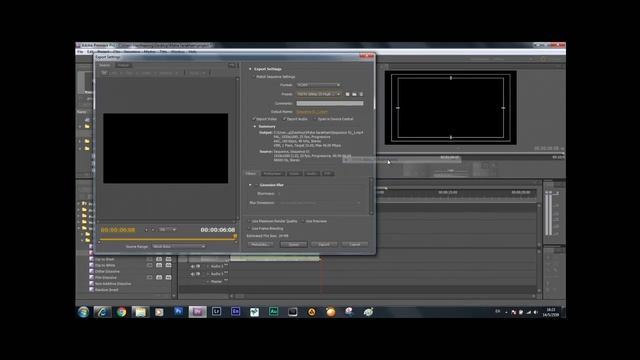Switch to the Output tab

(123, 65)
